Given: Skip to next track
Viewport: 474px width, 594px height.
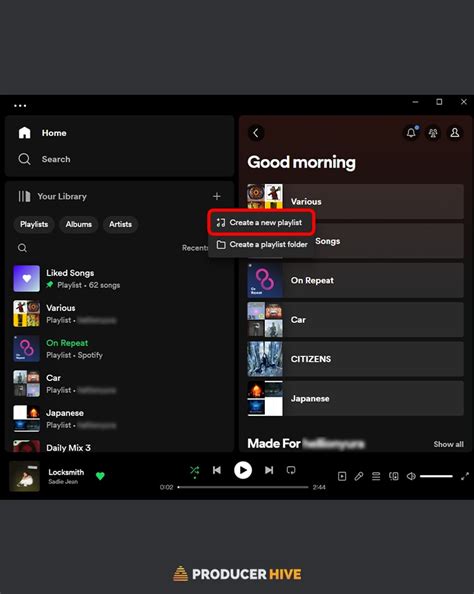Looking at the screenshot, I should [x=269, y=470].
